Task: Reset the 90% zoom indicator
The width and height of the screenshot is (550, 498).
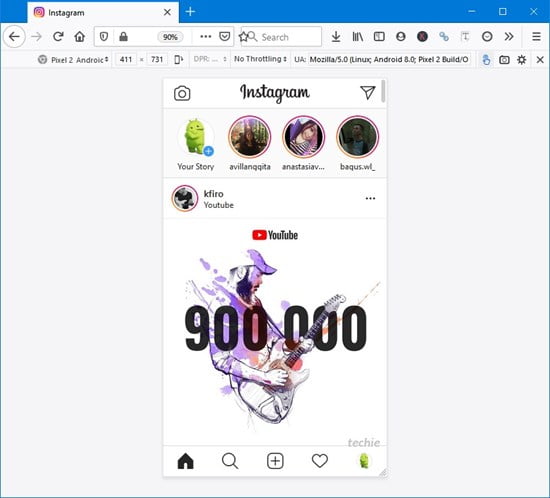Action: click(x=170, y=37)
